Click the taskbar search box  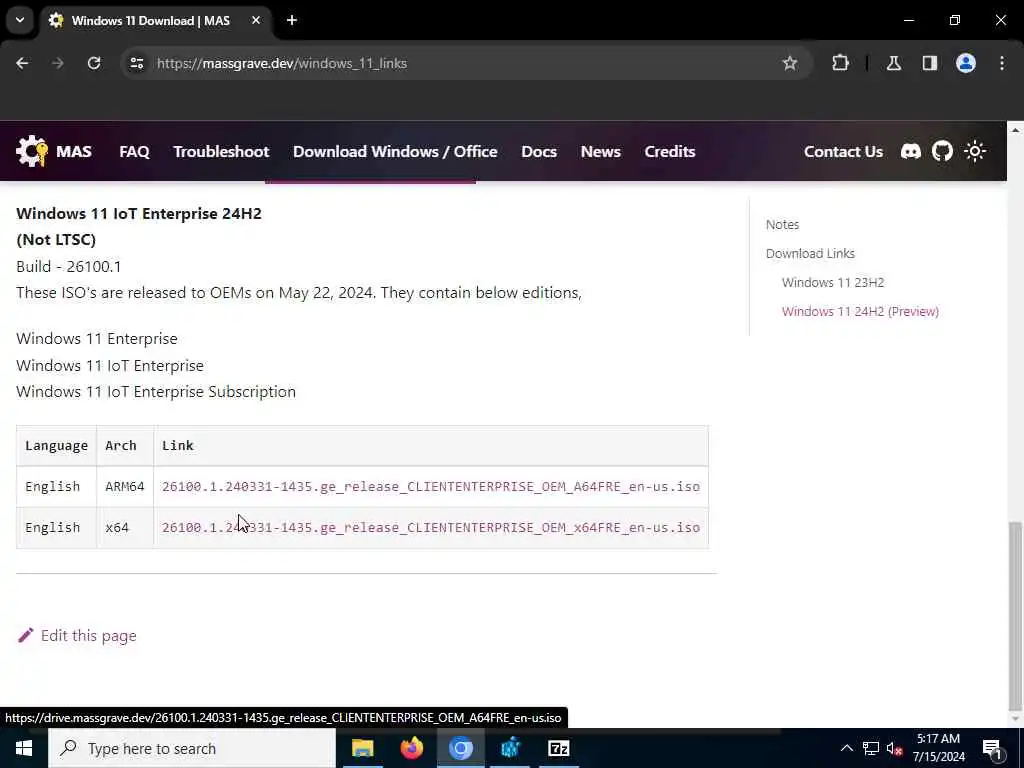[x=192, y=748]
